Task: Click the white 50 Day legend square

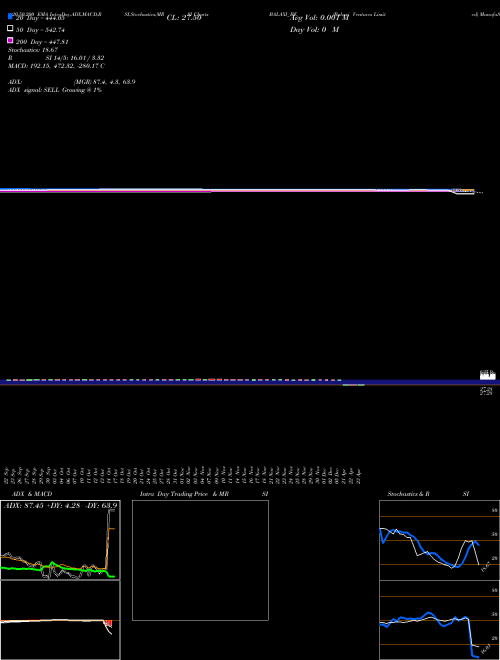Action: coord(11,29)
